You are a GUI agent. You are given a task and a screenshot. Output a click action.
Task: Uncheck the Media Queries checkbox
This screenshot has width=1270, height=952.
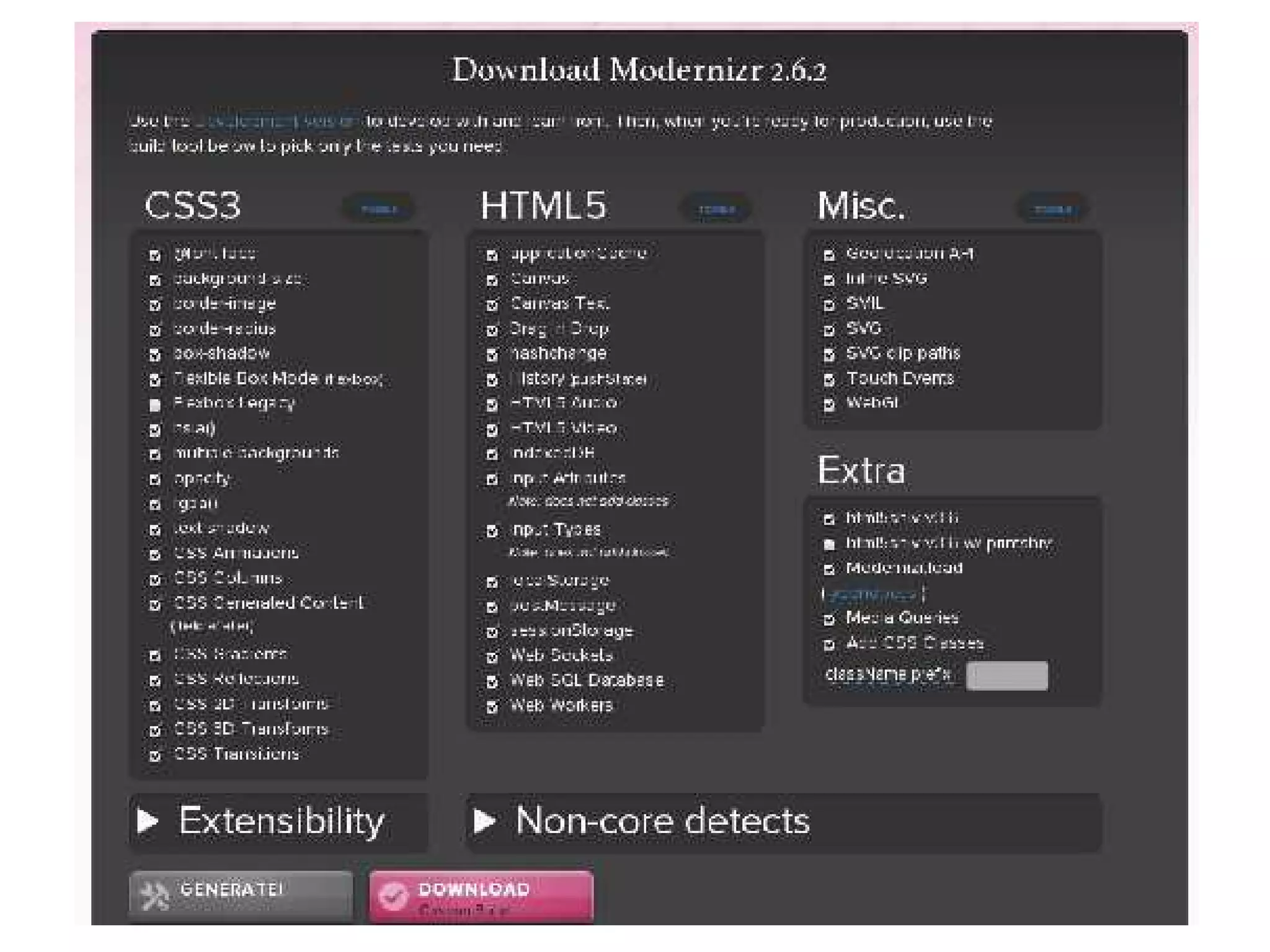pos(829,619)
